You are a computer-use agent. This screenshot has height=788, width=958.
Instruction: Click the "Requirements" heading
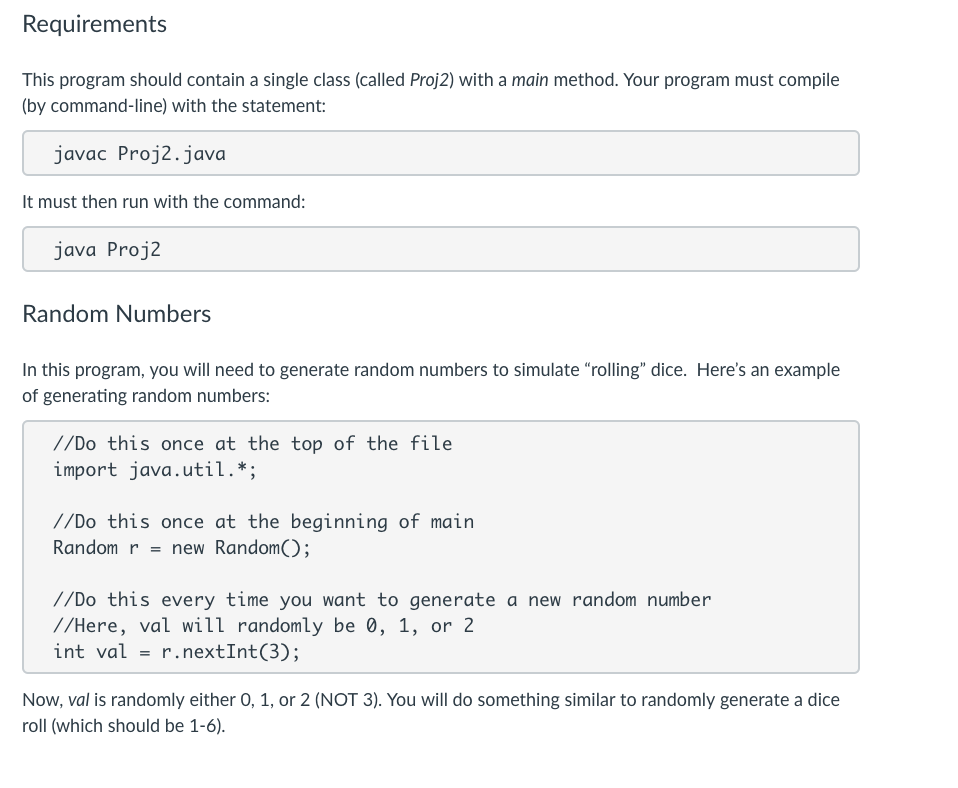click(x=94, y=25)
